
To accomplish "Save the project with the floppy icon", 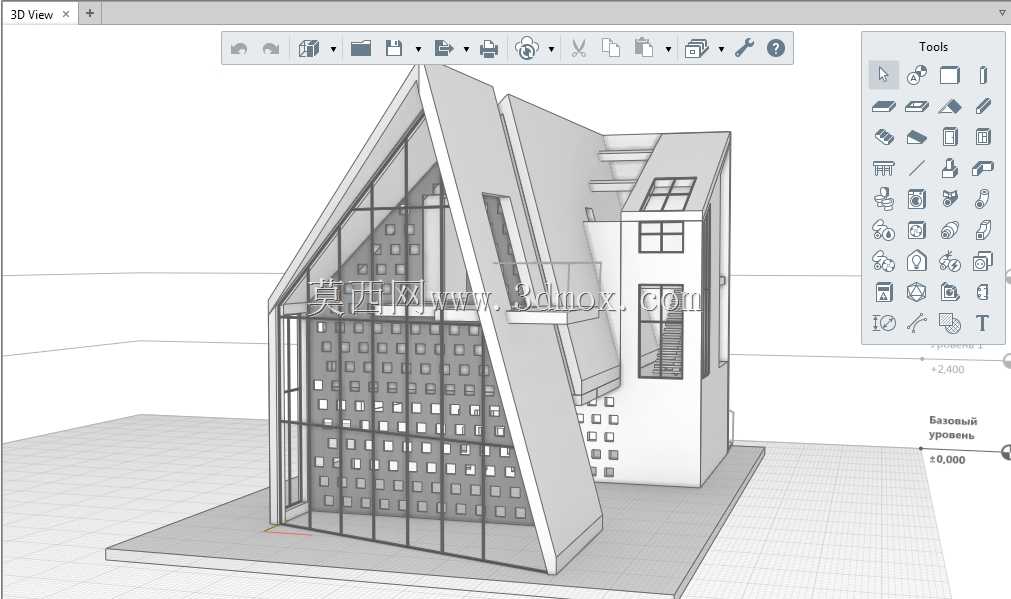I will [394, 48].
